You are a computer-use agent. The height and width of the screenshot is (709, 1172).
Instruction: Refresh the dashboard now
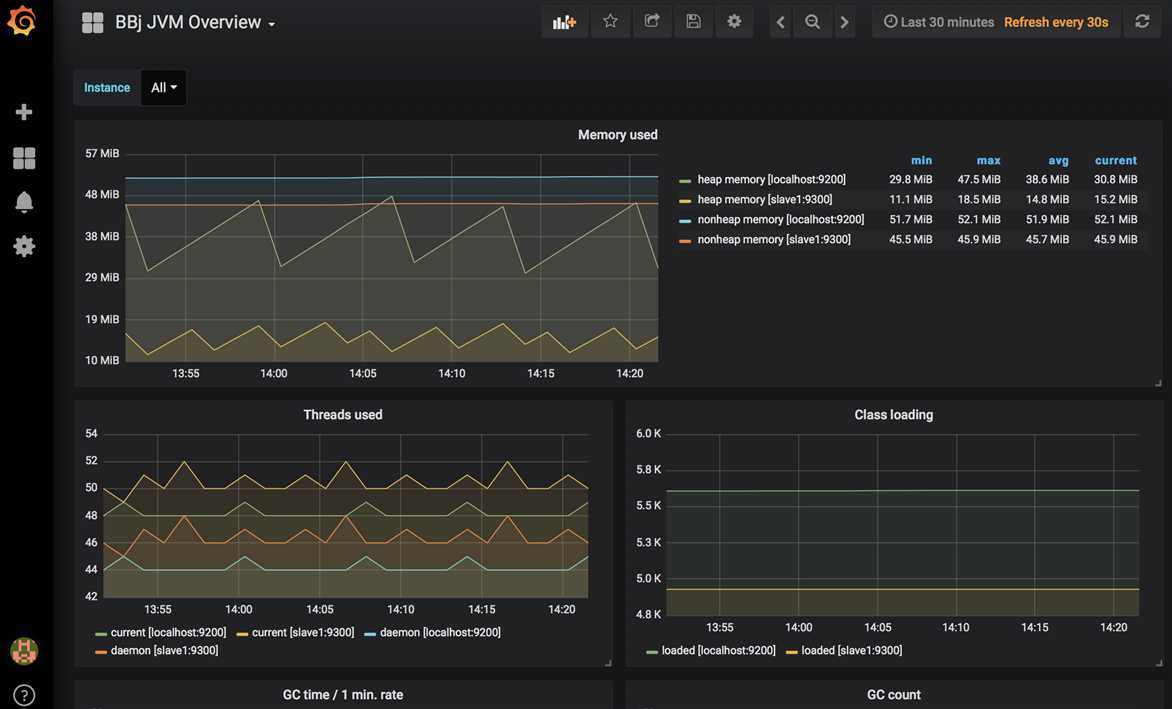click(x=1142, y=22)
